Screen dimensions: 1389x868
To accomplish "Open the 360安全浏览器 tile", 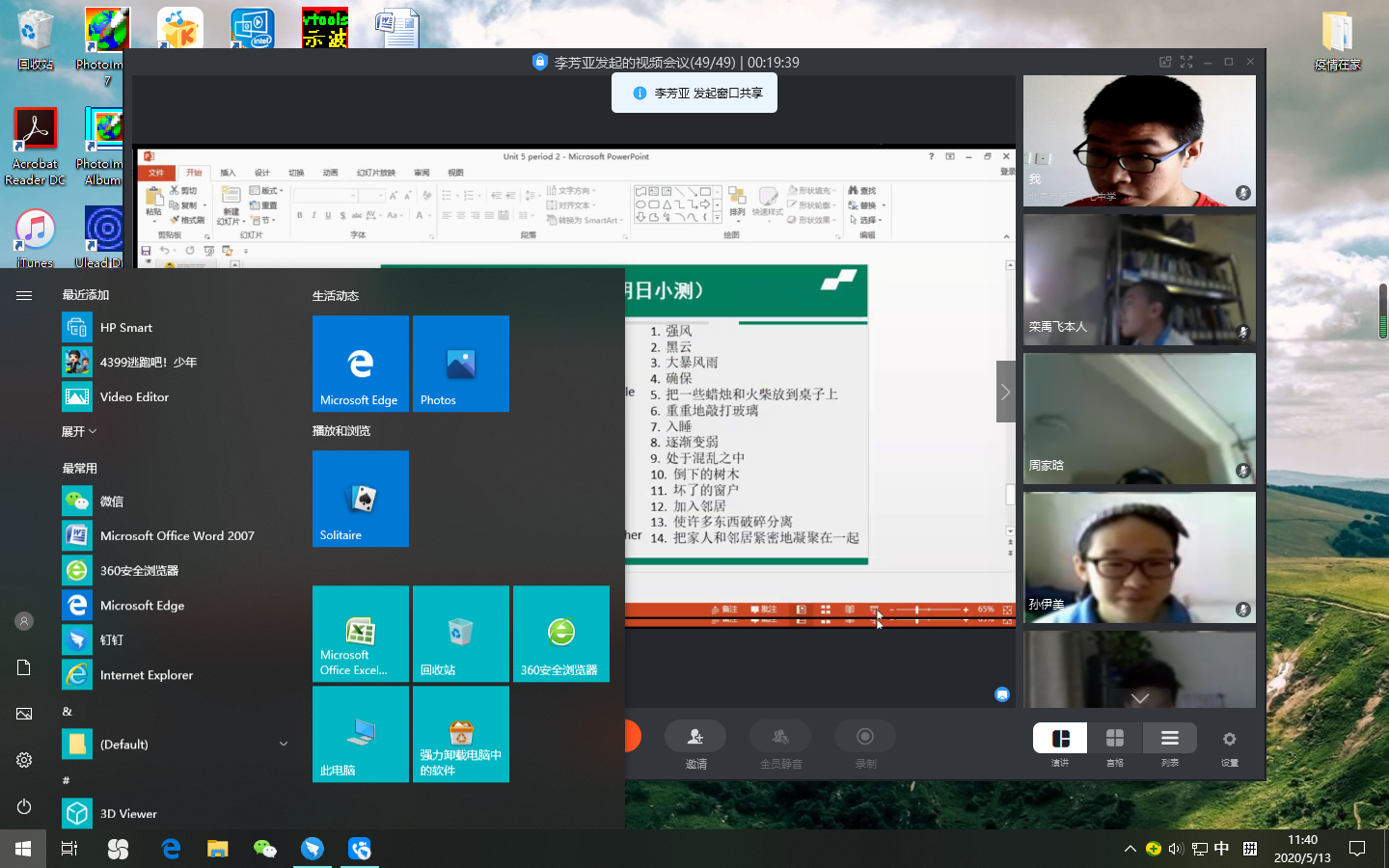I will [561, 634].
